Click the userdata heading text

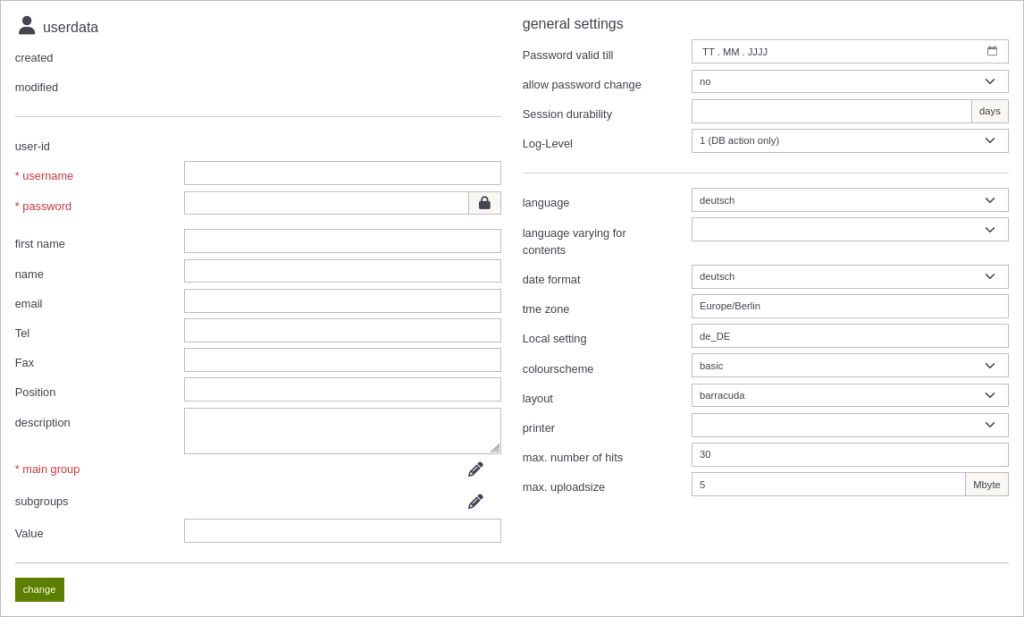click(x=71, y=27)
